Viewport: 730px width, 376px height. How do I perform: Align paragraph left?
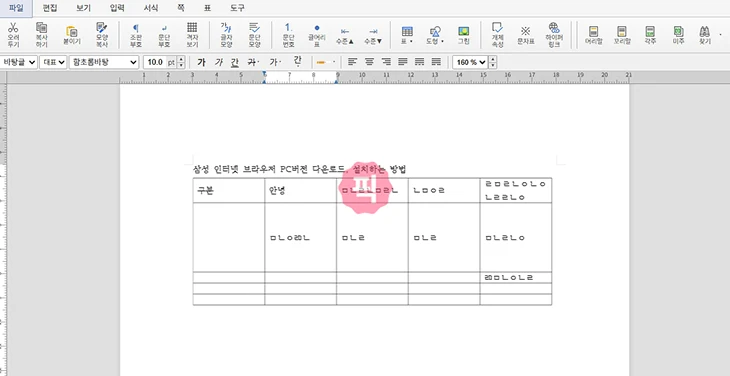(x=353, y=62)
